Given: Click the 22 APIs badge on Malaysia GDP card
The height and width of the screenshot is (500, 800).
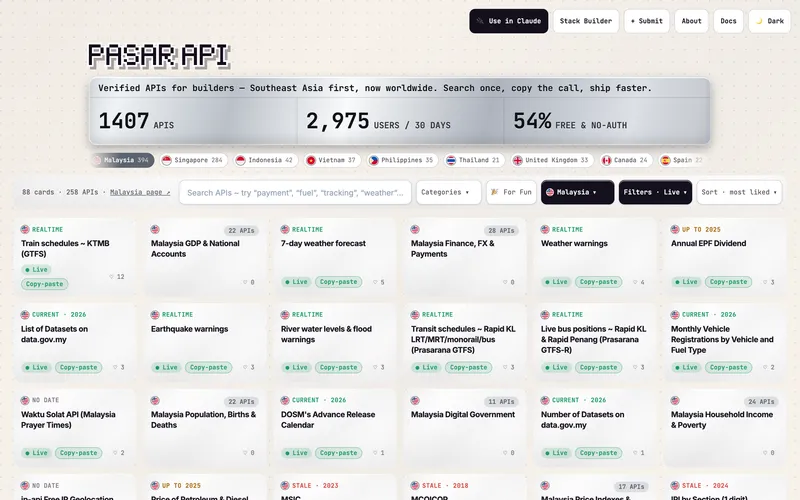Looking at the screenshot, I should pos(241,231).
